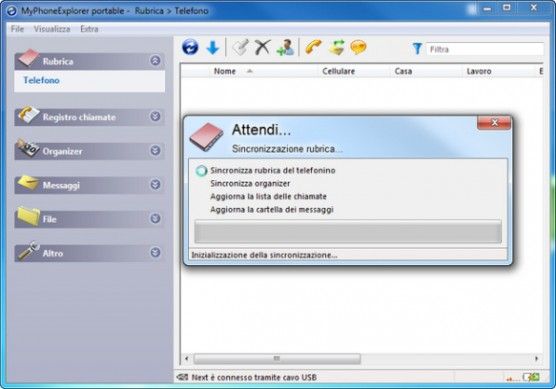The width and height of the screenshot is (556, 389).
Task: Sort by the Lavoro column header
Action: [x=479, y=71]
